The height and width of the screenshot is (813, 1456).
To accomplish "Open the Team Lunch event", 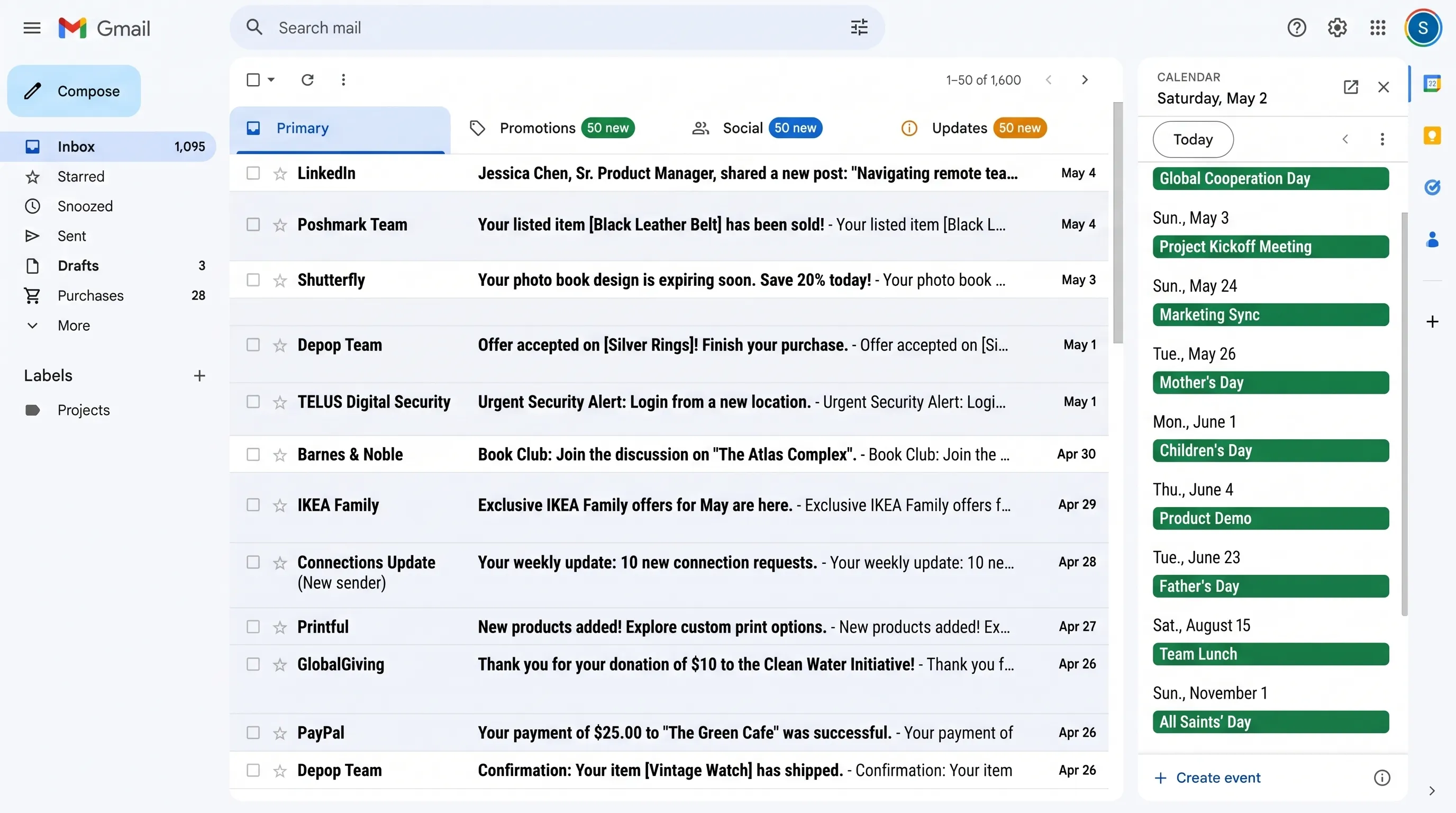I will point(1271,654).
